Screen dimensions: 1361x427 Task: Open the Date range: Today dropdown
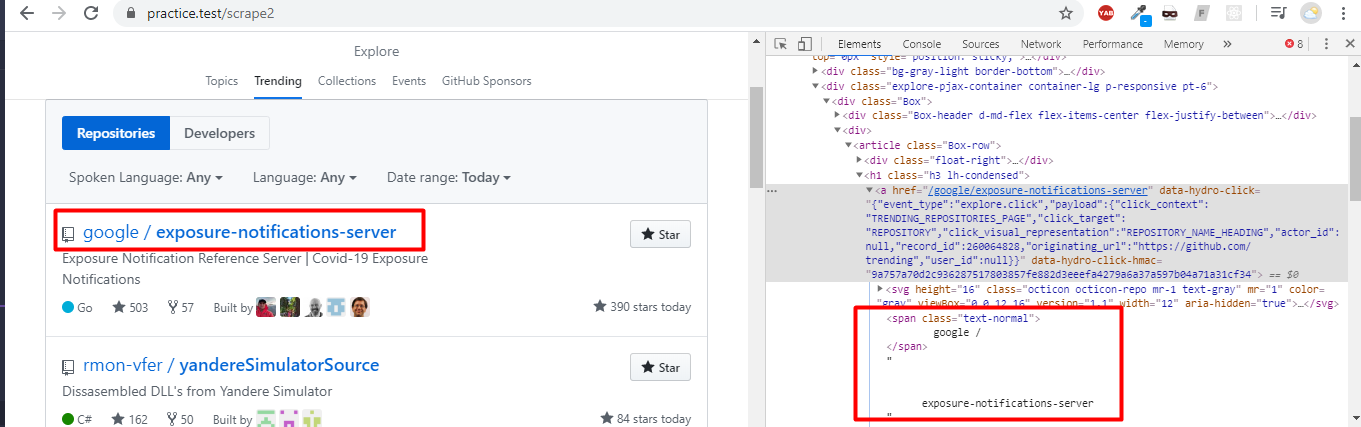point(449,177)
